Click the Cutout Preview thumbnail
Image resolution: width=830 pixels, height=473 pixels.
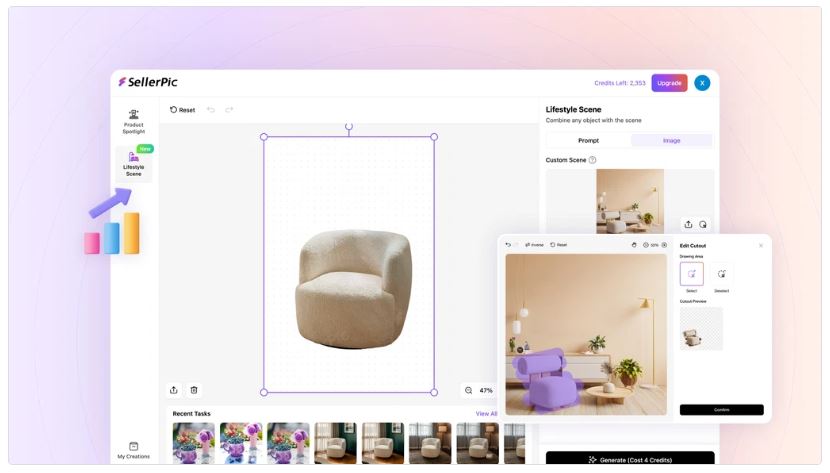click(701, 329)
